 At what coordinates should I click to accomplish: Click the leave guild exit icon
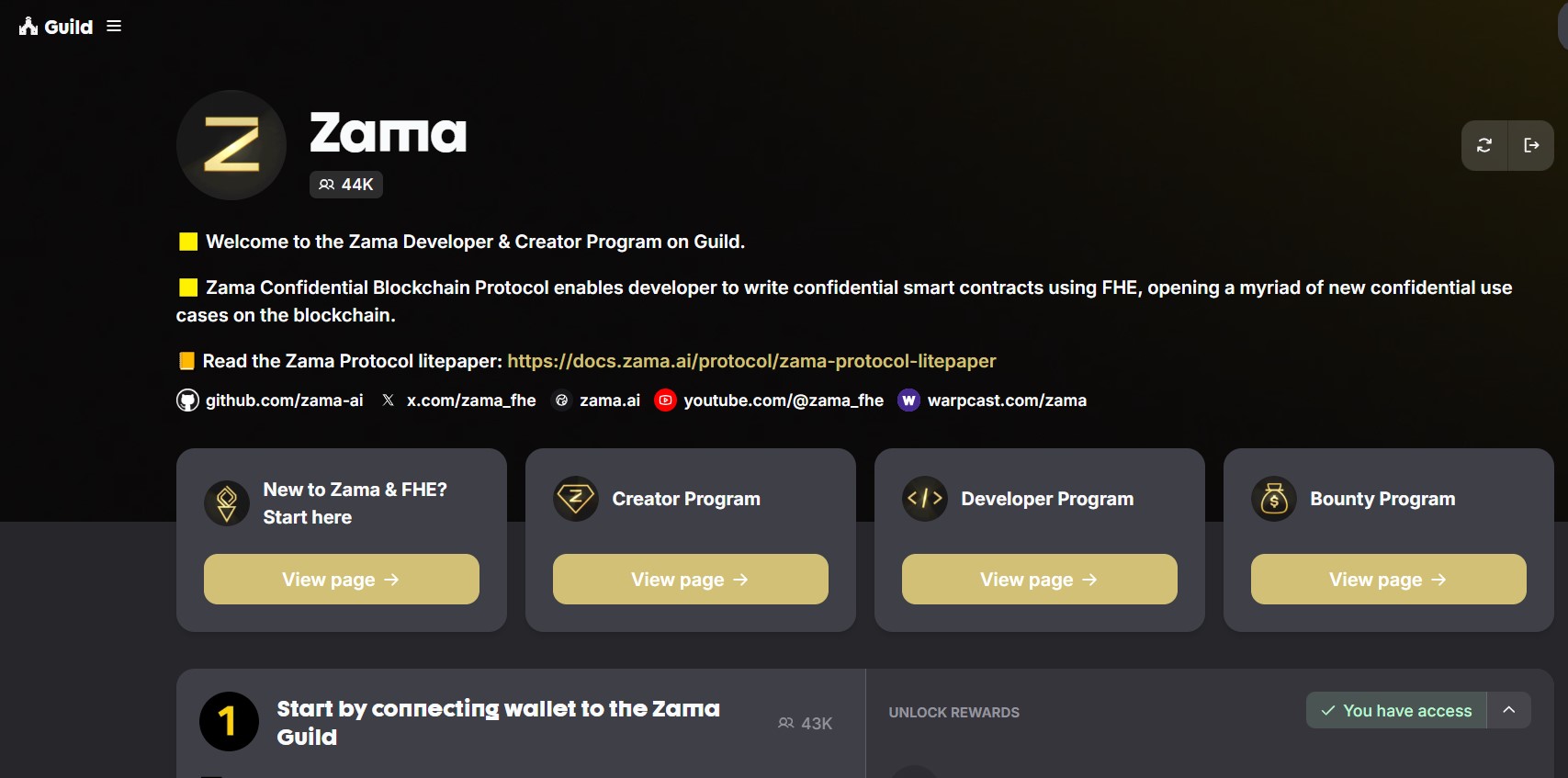tap(1531, 145)
